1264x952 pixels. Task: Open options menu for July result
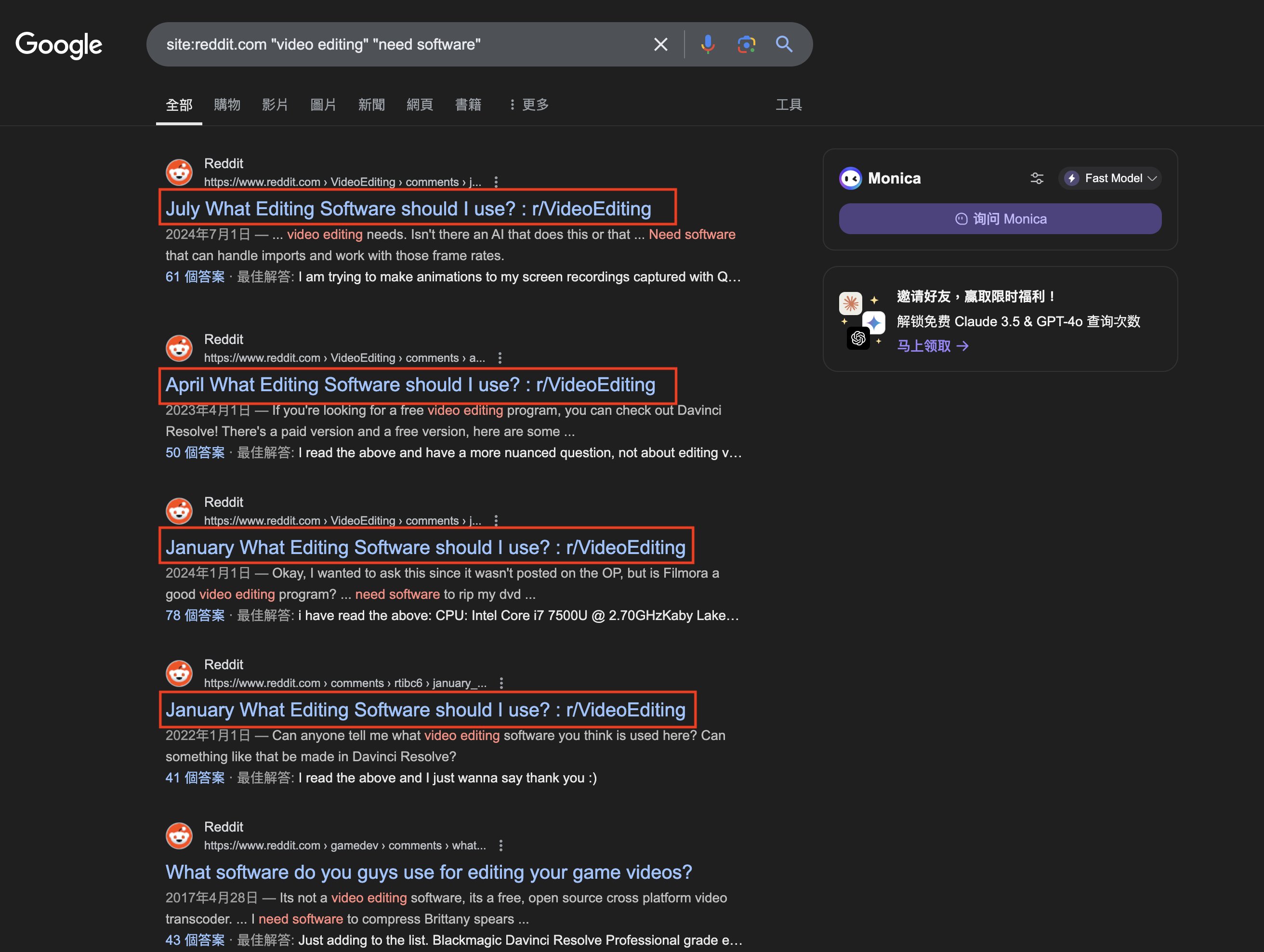coord(496,182)
